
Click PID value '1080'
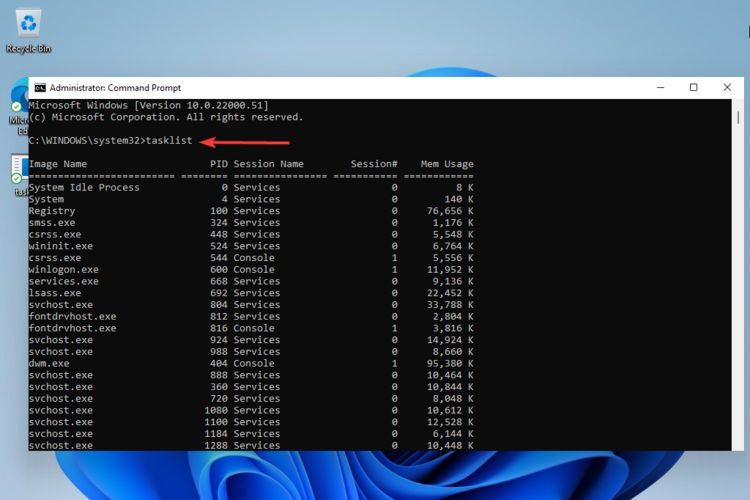216,411
